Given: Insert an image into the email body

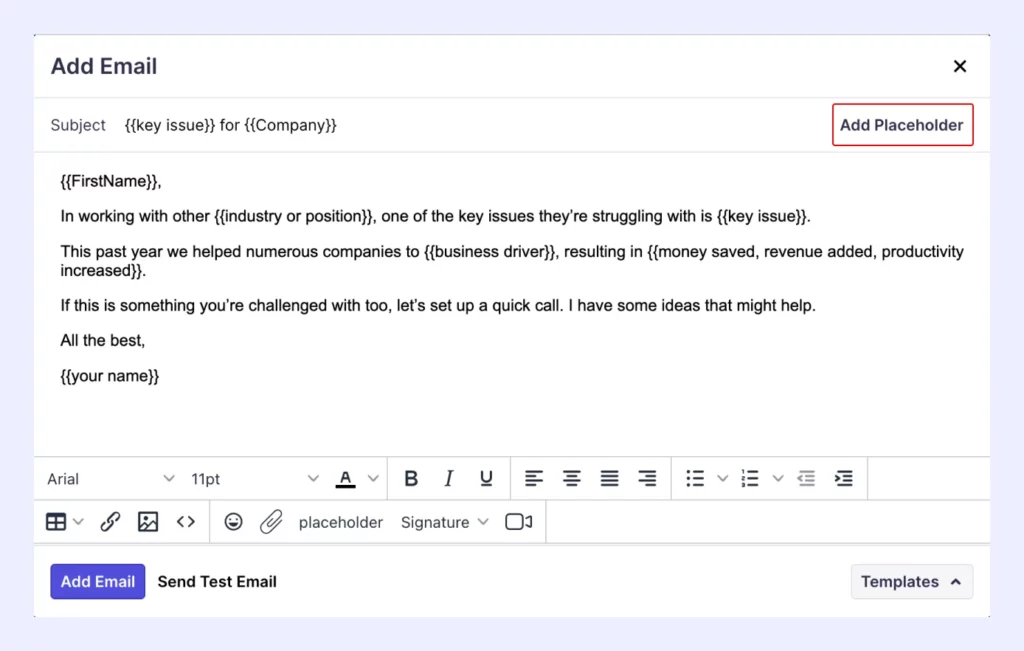Looking at the screenshot, I should (148, 521).
